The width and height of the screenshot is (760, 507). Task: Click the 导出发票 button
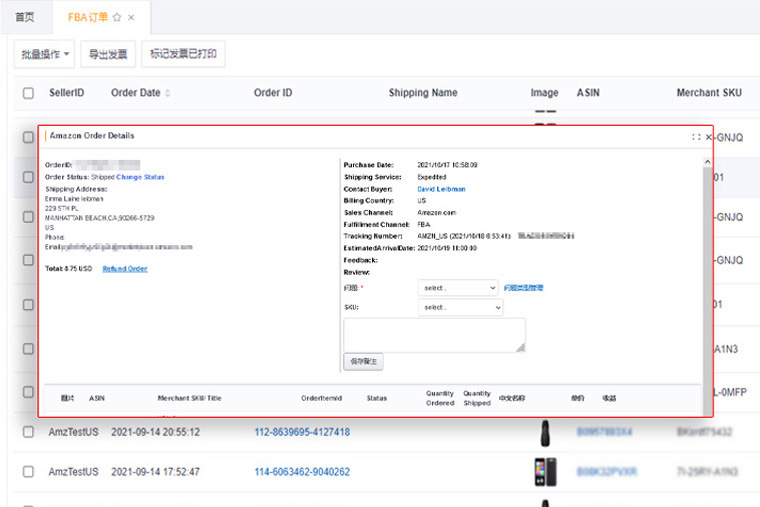(x=108, y=54)
